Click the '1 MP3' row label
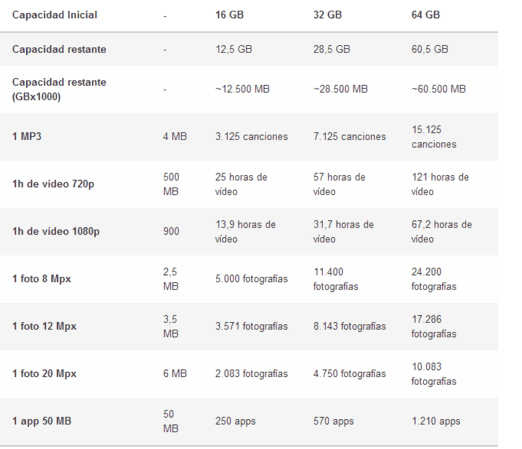 tap(27, 136)
